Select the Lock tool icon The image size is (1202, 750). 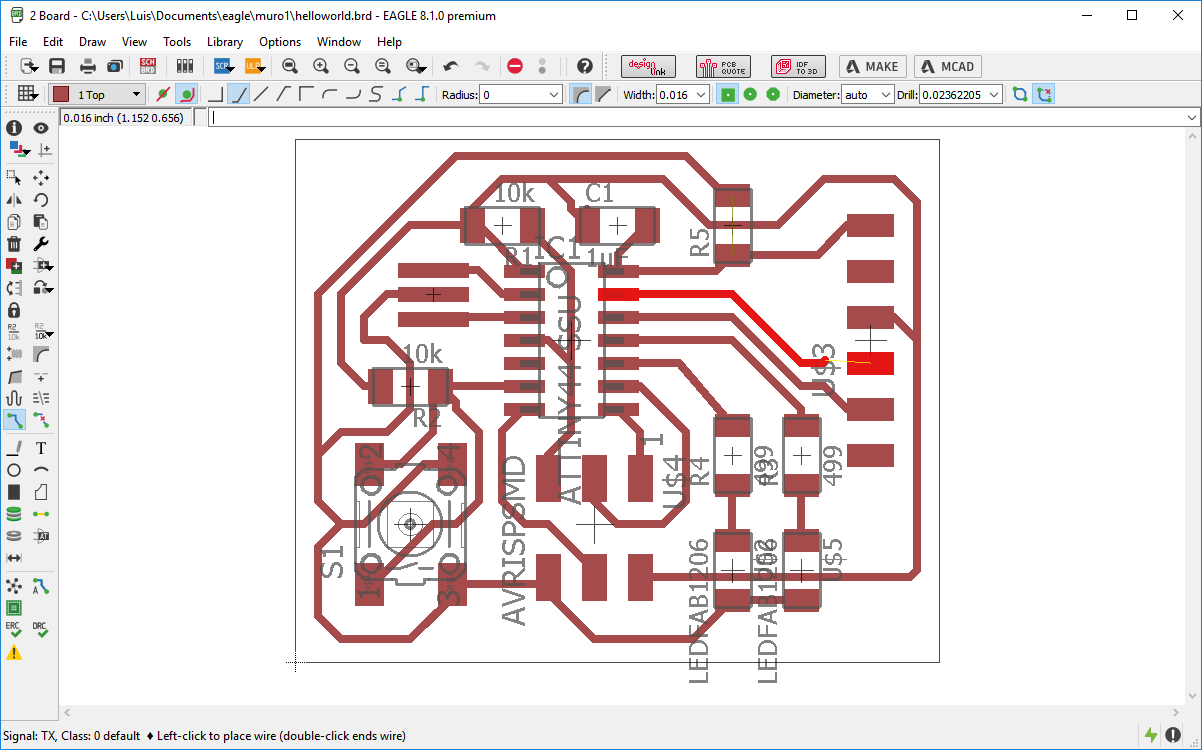14,310
